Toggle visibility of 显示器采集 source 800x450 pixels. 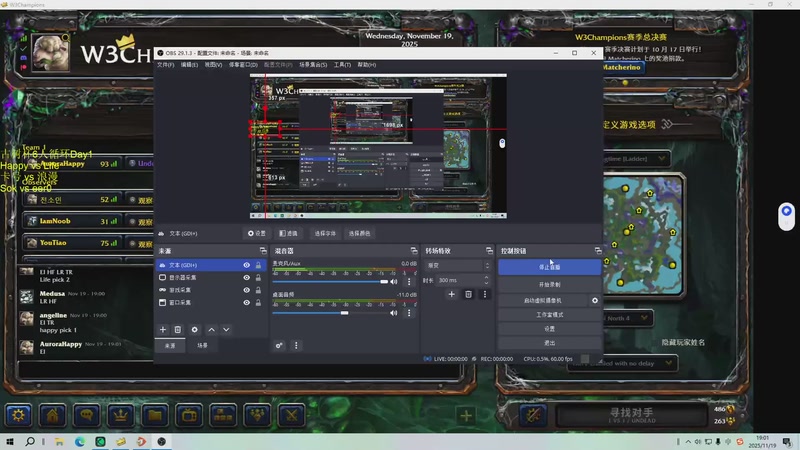pos(246,278)
